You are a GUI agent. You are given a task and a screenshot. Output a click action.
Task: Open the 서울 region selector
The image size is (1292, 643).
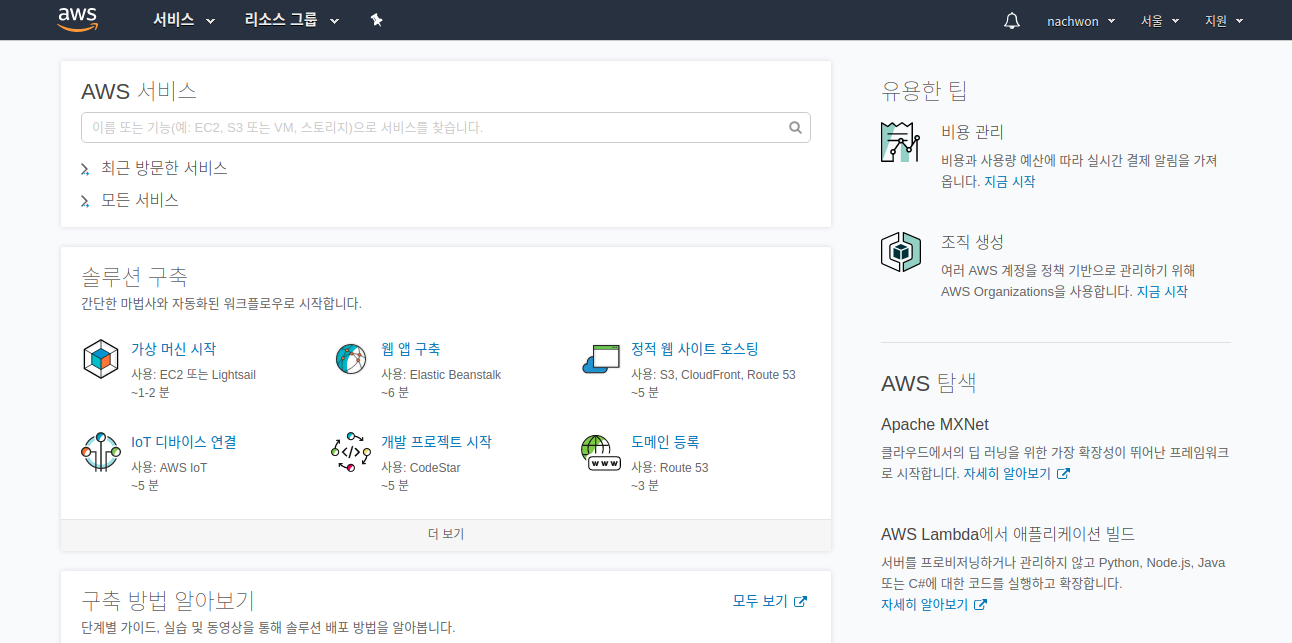tap(1159, 20)
